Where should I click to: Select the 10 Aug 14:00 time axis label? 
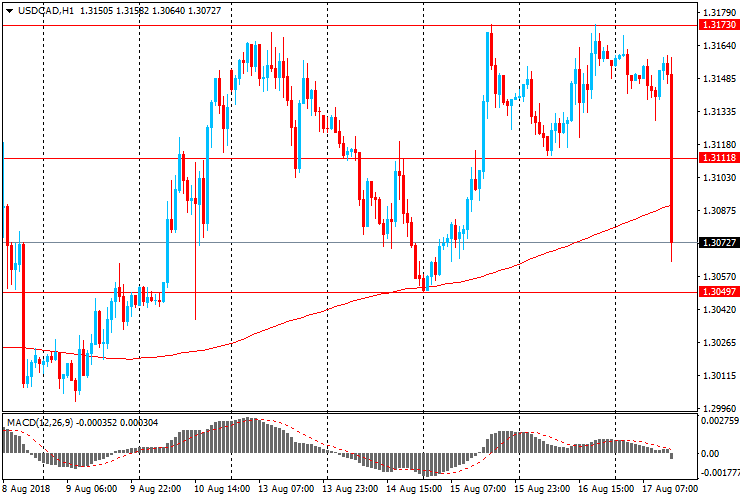221,488
